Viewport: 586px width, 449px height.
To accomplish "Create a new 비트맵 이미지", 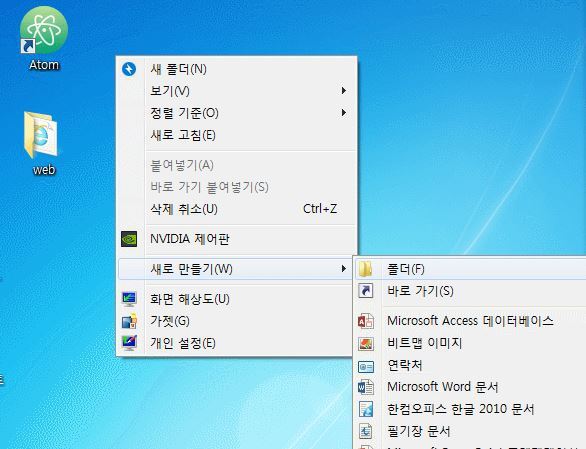I will 470,343.
